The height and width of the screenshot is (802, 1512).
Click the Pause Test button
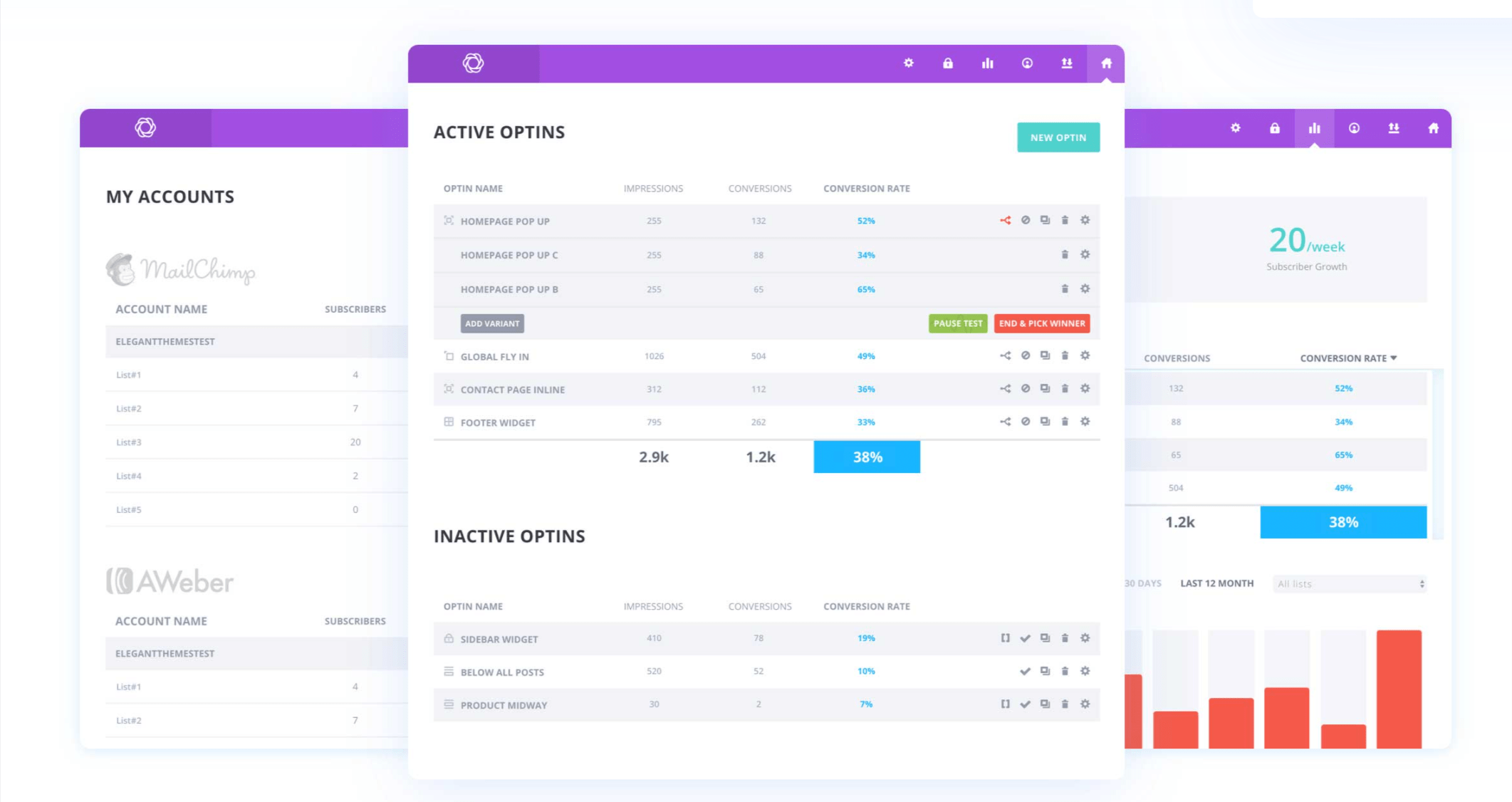click(956, 324)
